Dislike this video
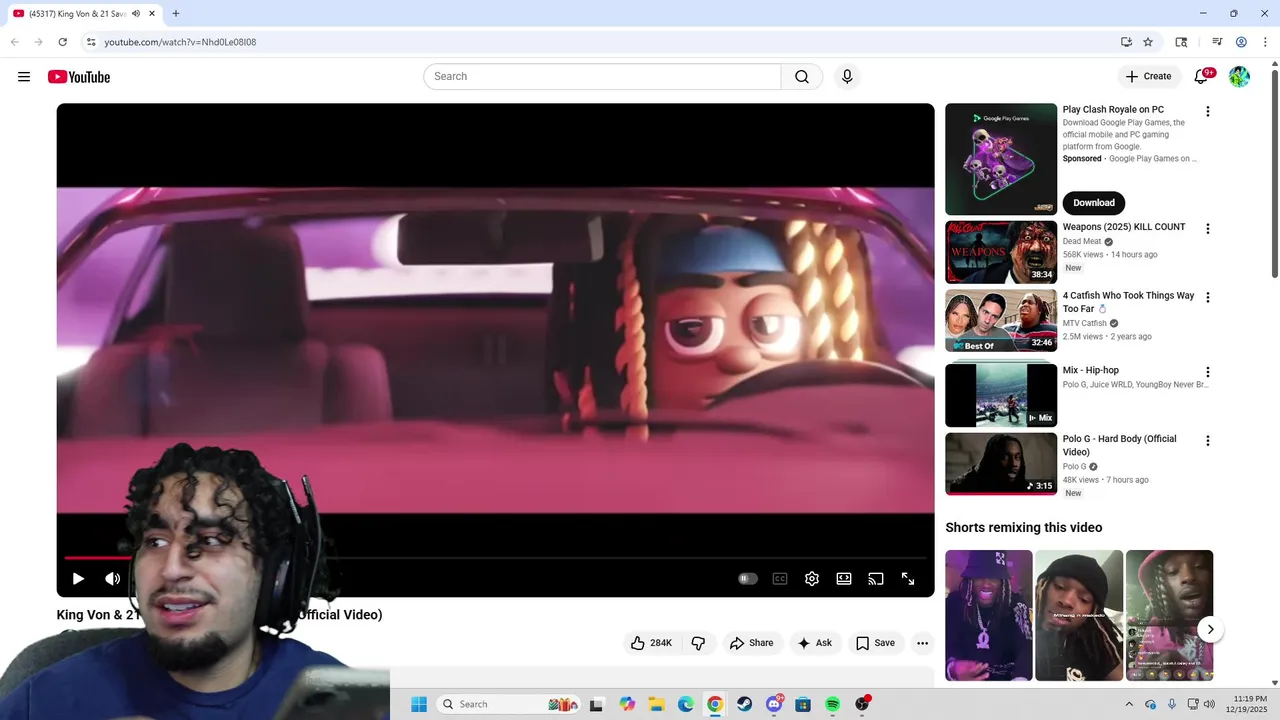Viewport: 1280px width, 720px height. pos(698,643)
